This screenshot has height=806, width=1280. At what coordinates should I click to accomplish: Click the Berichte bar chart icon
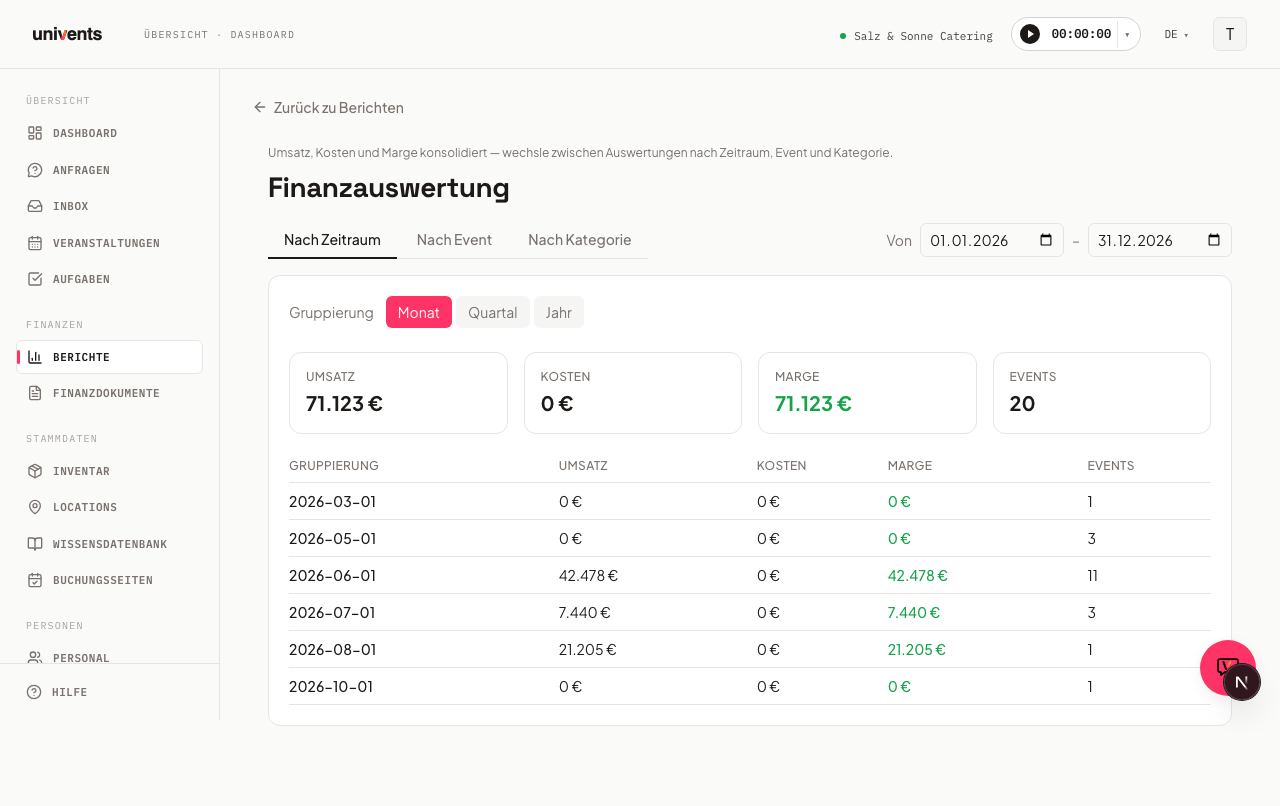[x=35, y=357]
